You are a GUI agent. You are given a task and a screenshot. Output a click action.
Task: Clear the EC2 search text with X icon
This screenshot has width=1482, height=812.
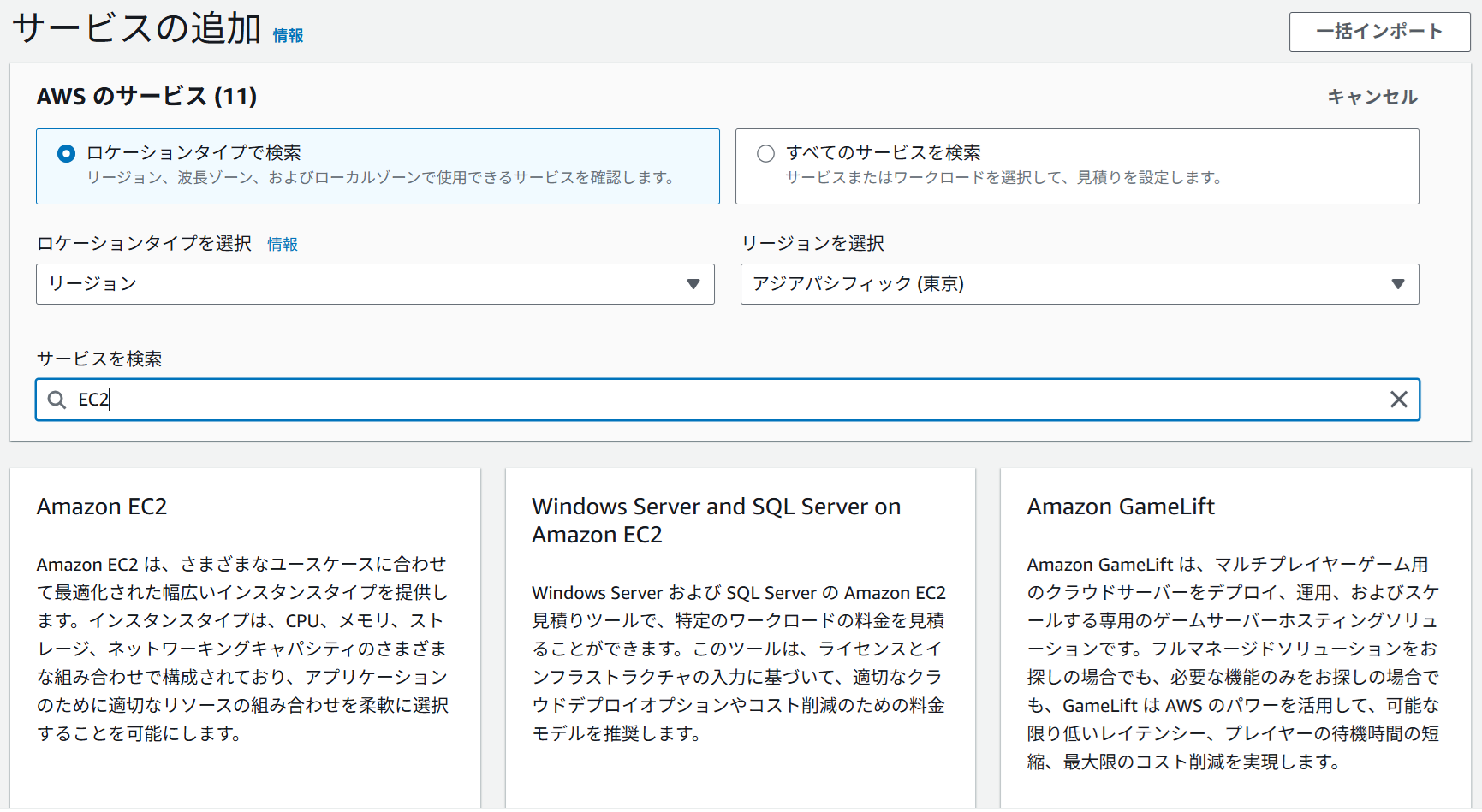[1398, 400]
